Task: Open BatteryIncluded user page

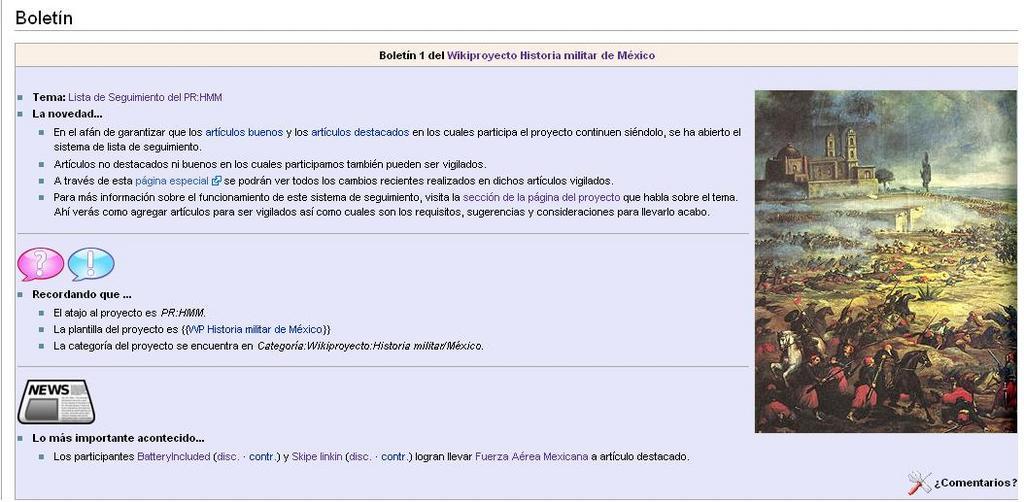Action: click(x=174, y=457)
